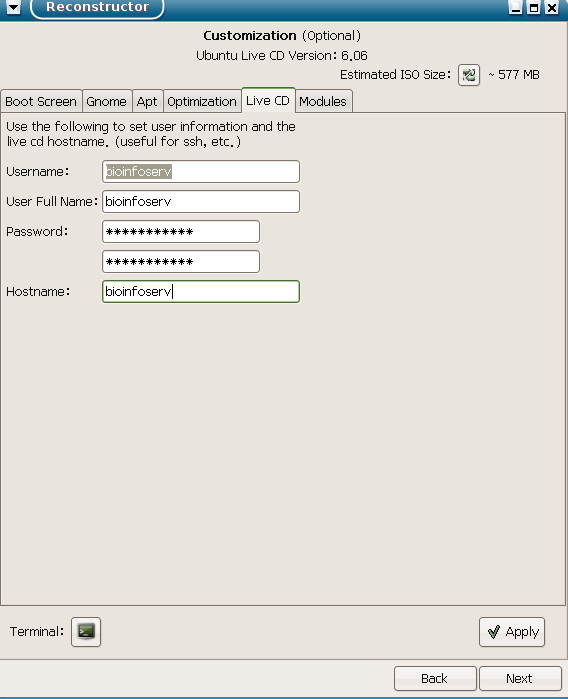Click into the first Password field
The height and width of the screenshot is (699, 568).
[x=181, y=232]
